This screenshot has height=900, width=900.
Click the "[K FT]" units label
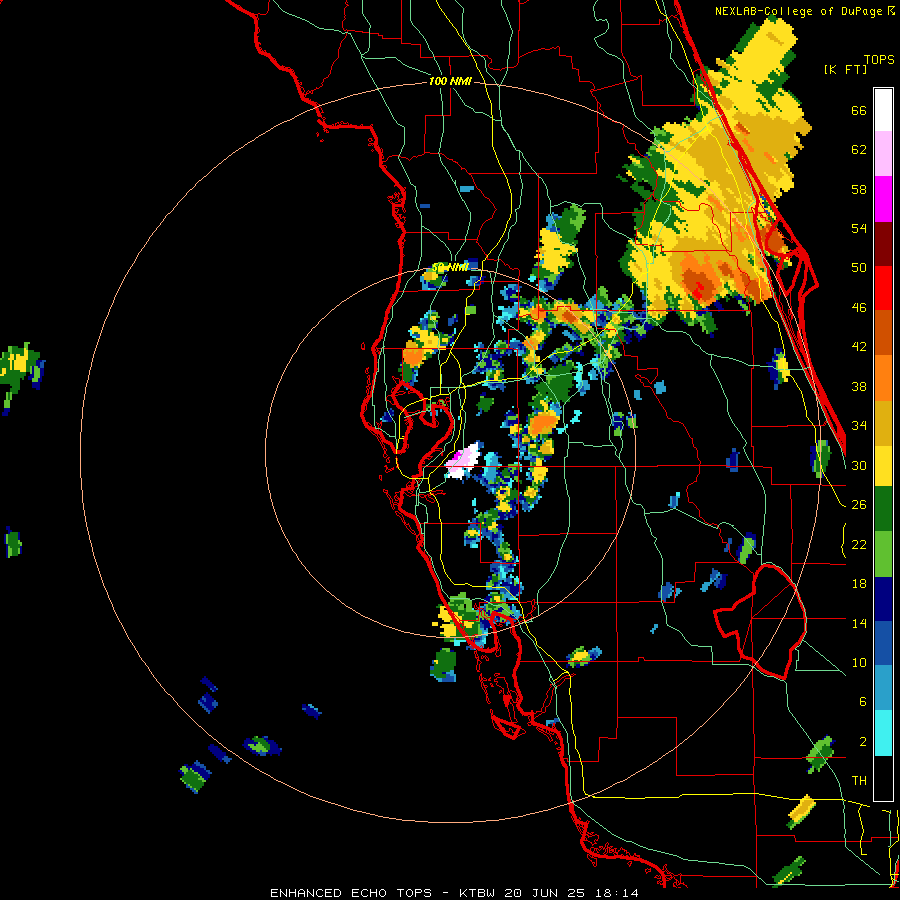(x=846, y=69)
